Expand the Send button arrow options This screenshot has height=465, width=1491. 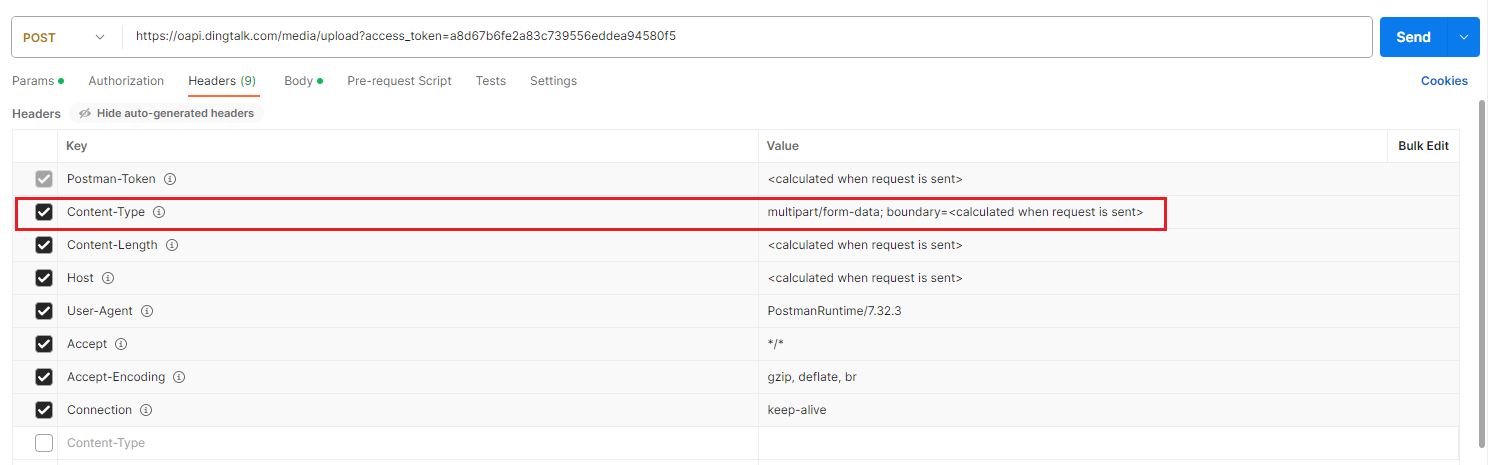(1464, 37)
